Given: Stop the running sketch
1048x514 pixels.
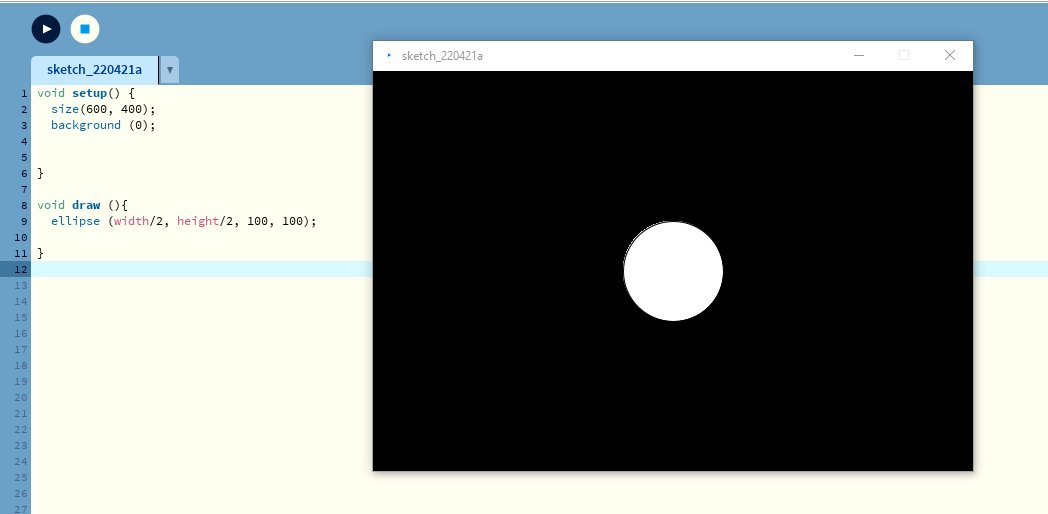Looking at the screenshot, I should pyautogui.click(x=85, y=29).
